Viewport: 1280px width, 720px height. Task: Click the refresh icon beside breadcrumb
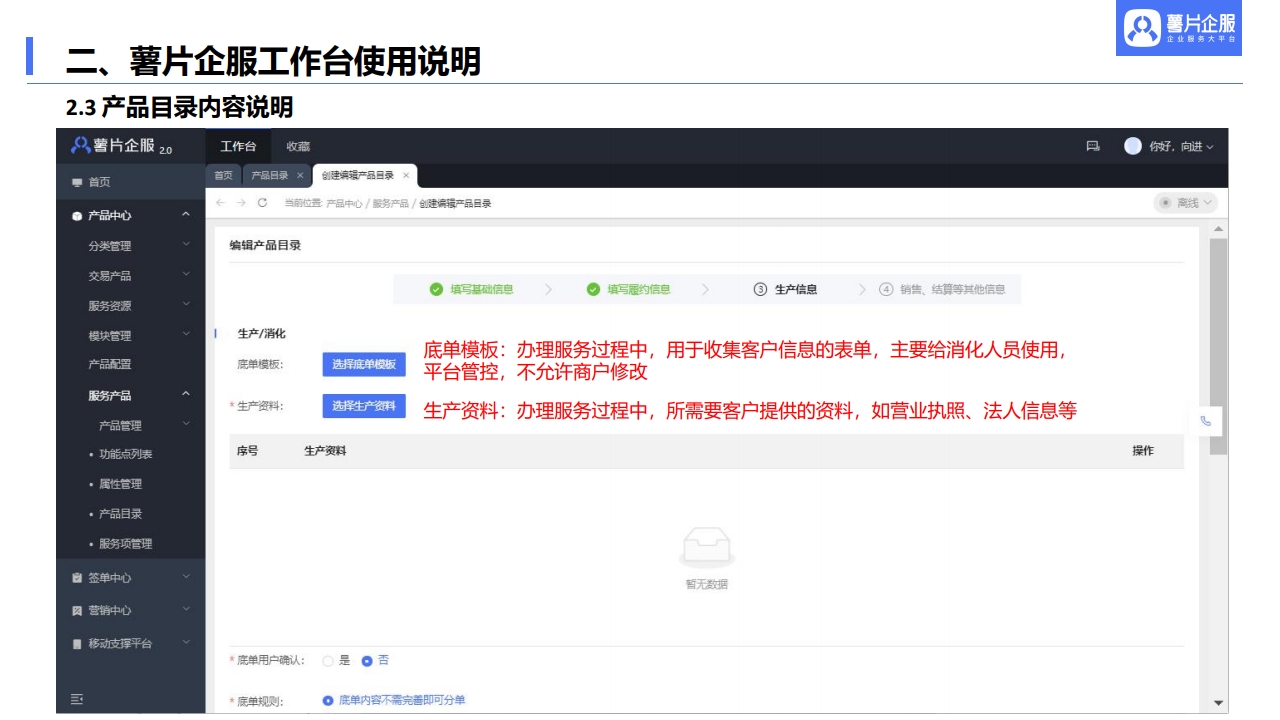262,203
